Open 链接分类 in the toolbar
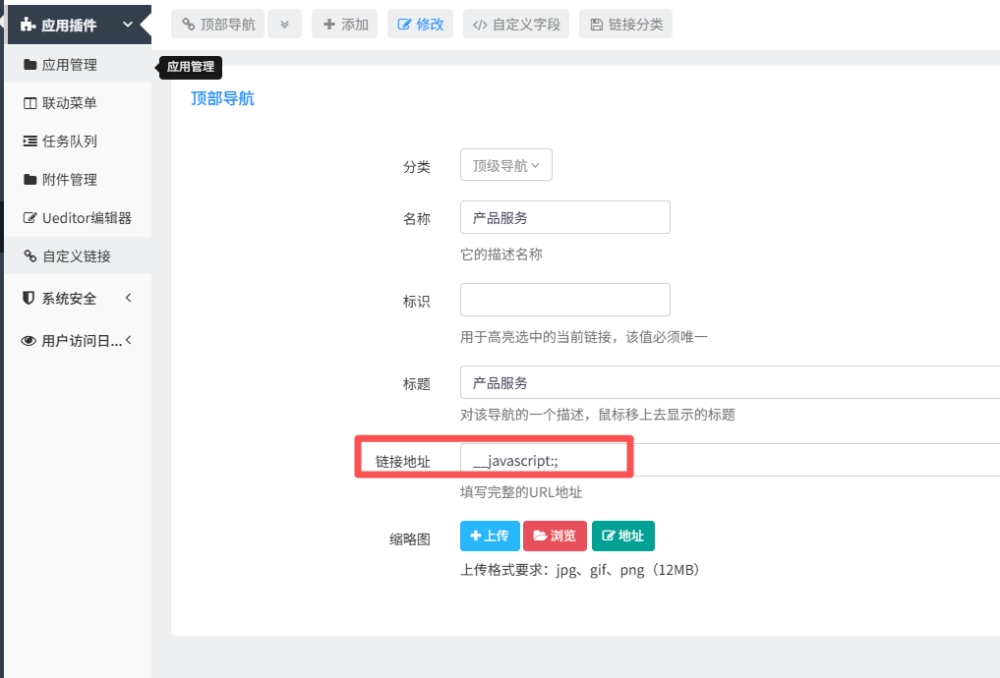This screenshot has width=1000, height=678. (x=626, y=24)
